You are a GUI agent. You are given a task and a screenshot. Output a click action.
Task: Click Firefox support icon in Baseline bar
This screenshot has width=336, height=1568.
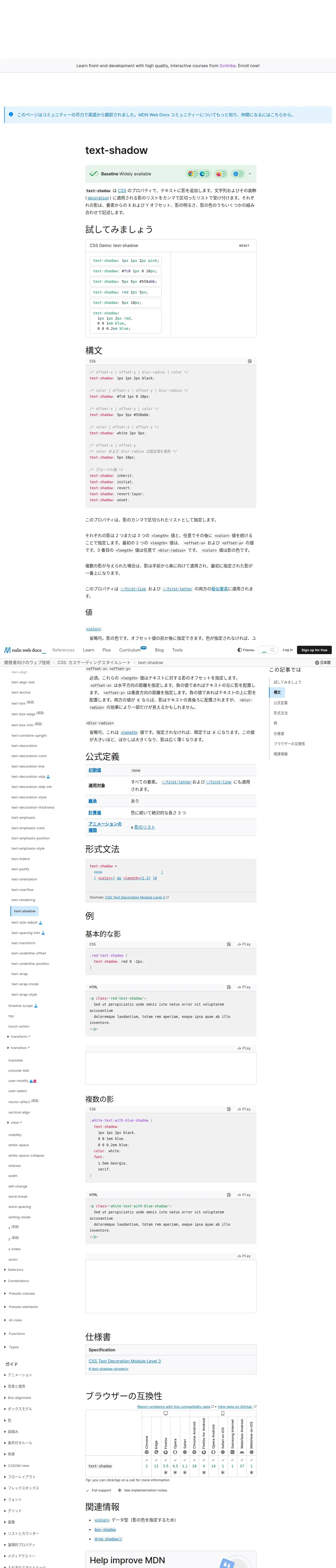(x=221, y=174)
